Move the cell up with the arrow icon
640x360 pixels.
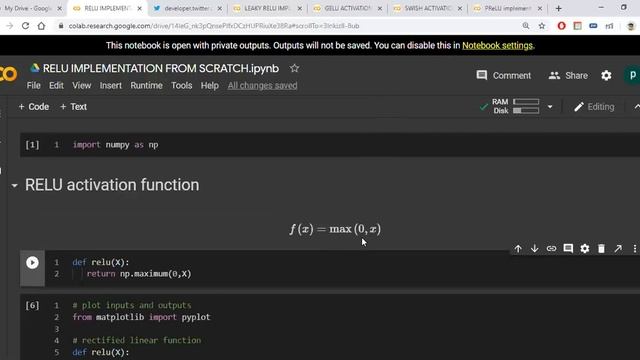pyautogui.click(x=518, y=249)
